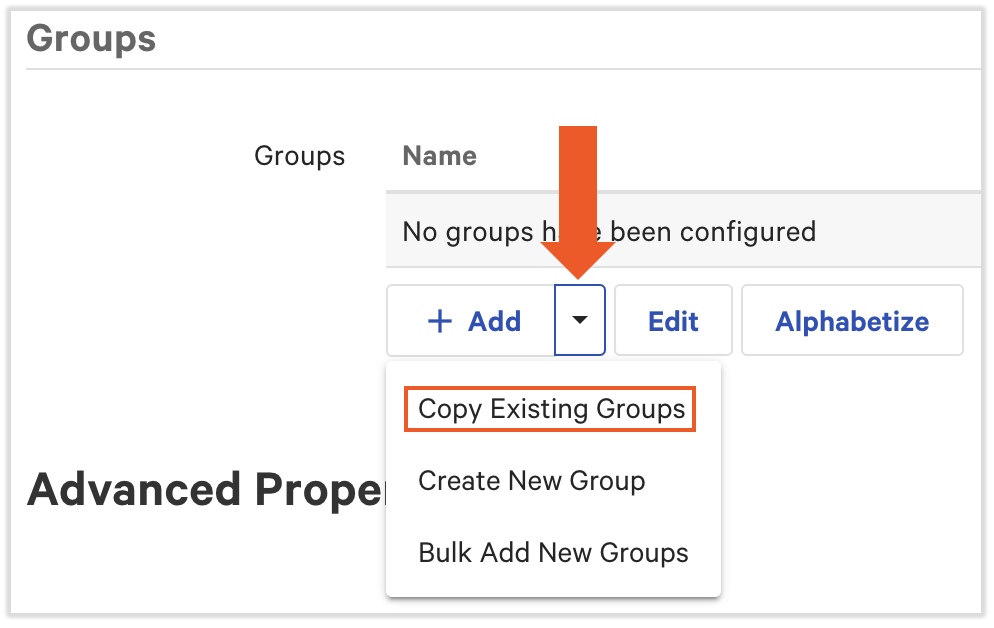Click the Edit button
The height and width of the screenshot is (628, 994).
[673, 321]
